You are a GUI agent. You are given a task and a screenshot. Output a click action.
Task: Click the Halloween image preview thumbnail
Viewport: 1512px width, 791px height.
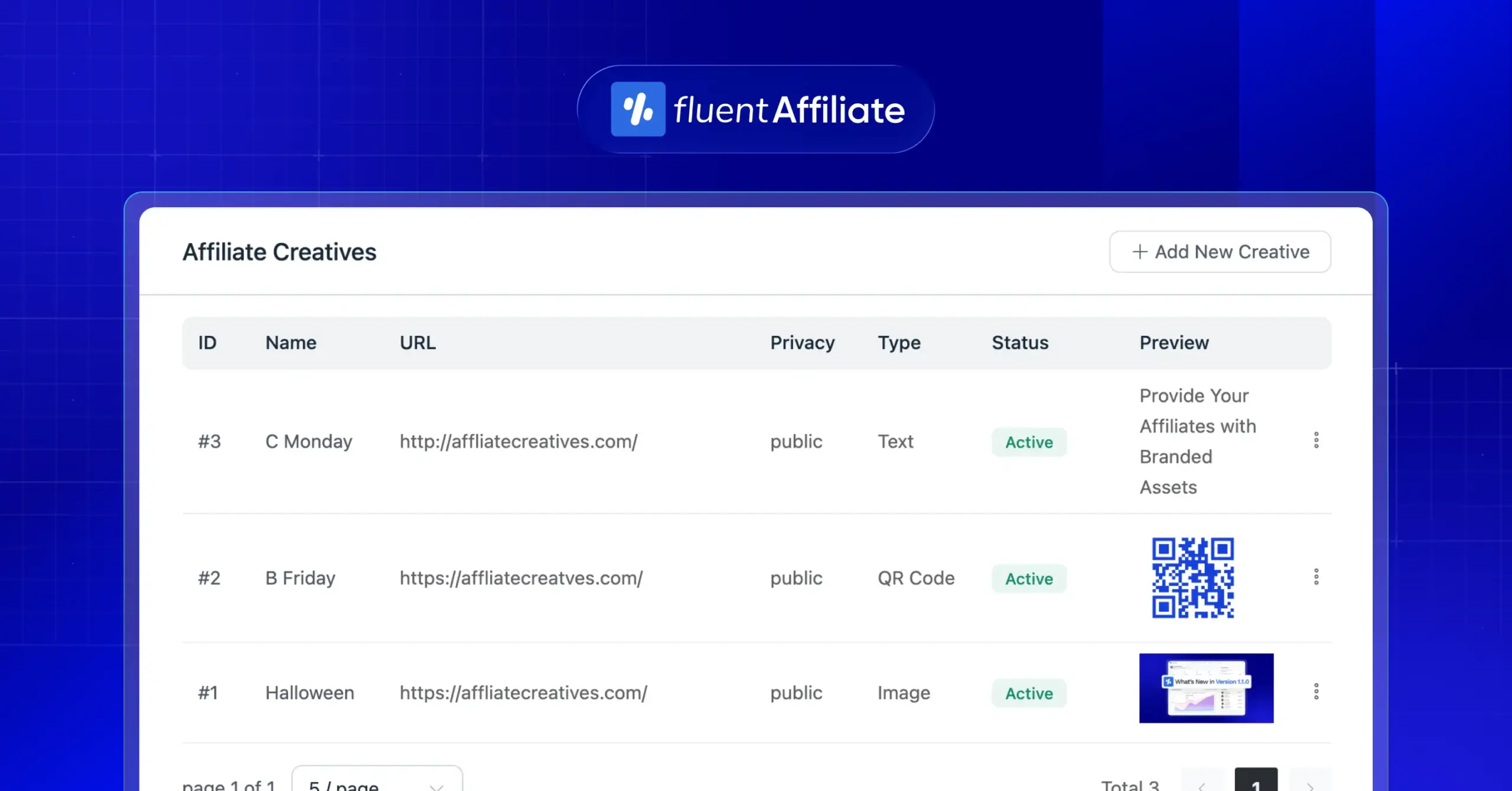point(1206,688)
